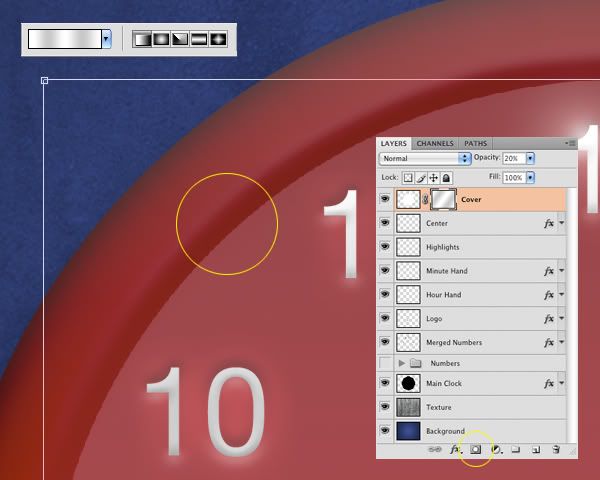Toggle visibility of the Main Clock layer

(385, 383)
